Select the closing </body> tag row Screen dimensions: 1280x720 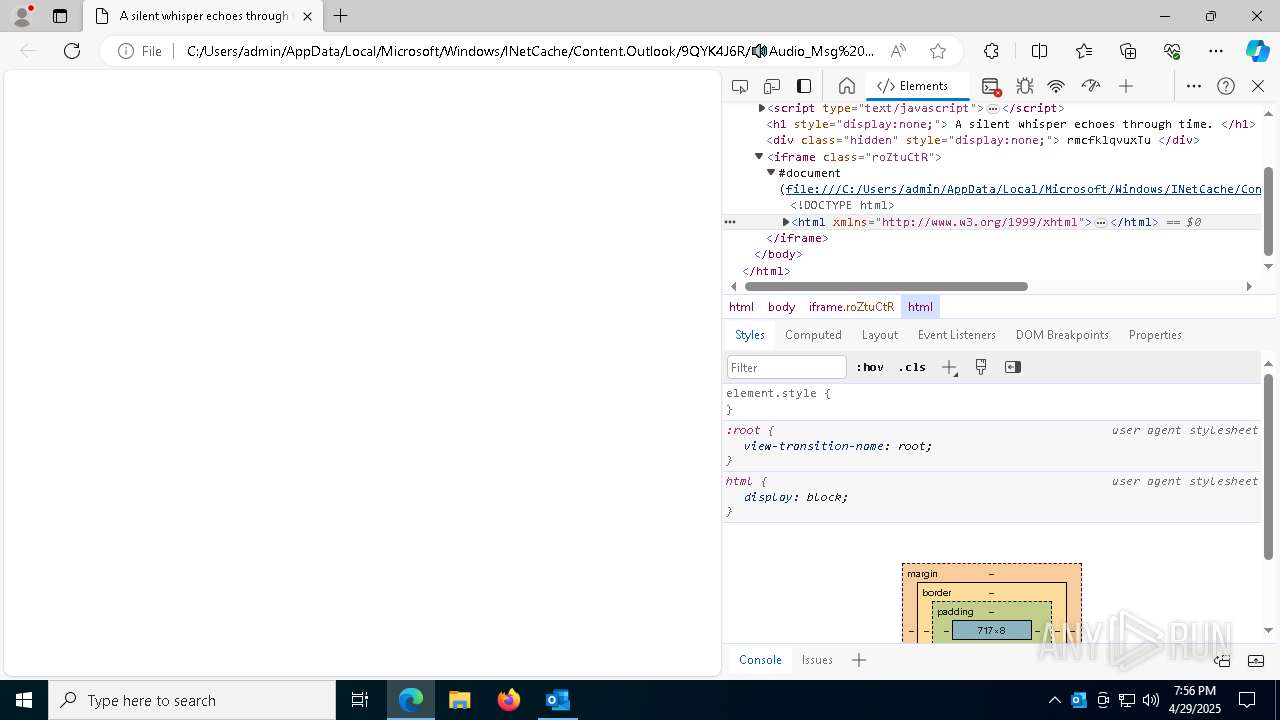778,254
